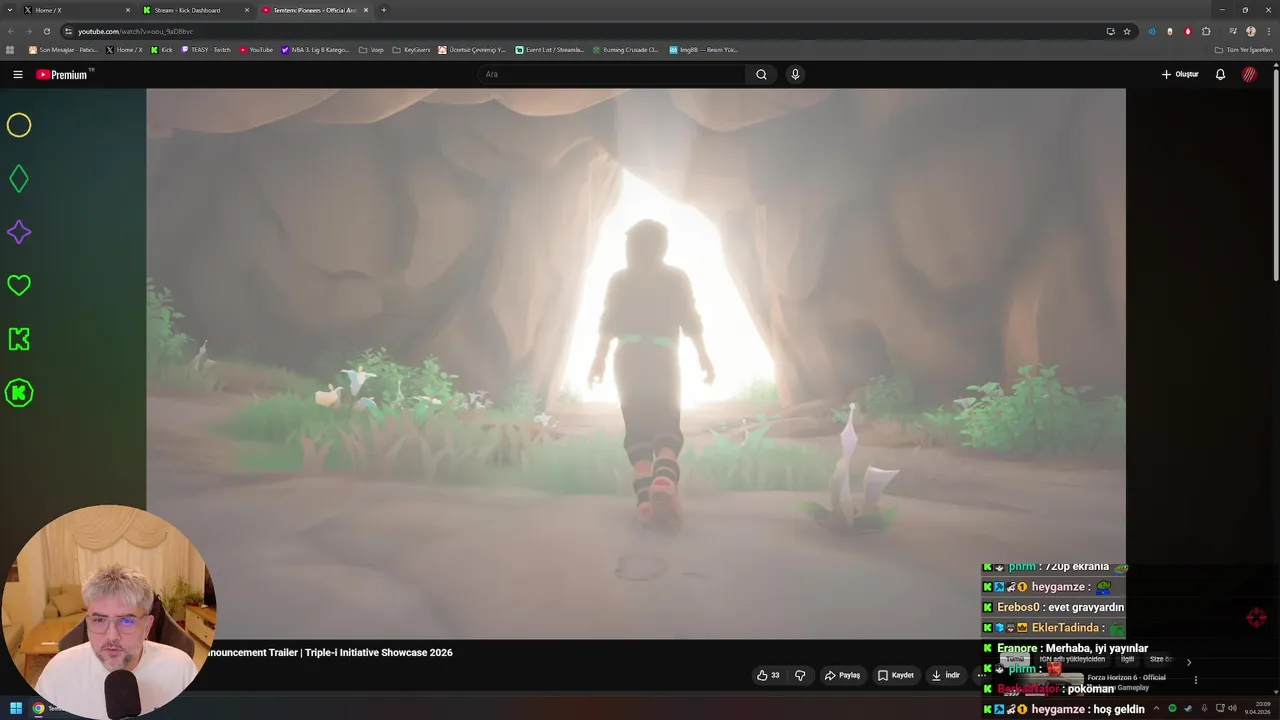
Task: Open the volume speaker tray icon
Action: click(x=1232, y=708)
